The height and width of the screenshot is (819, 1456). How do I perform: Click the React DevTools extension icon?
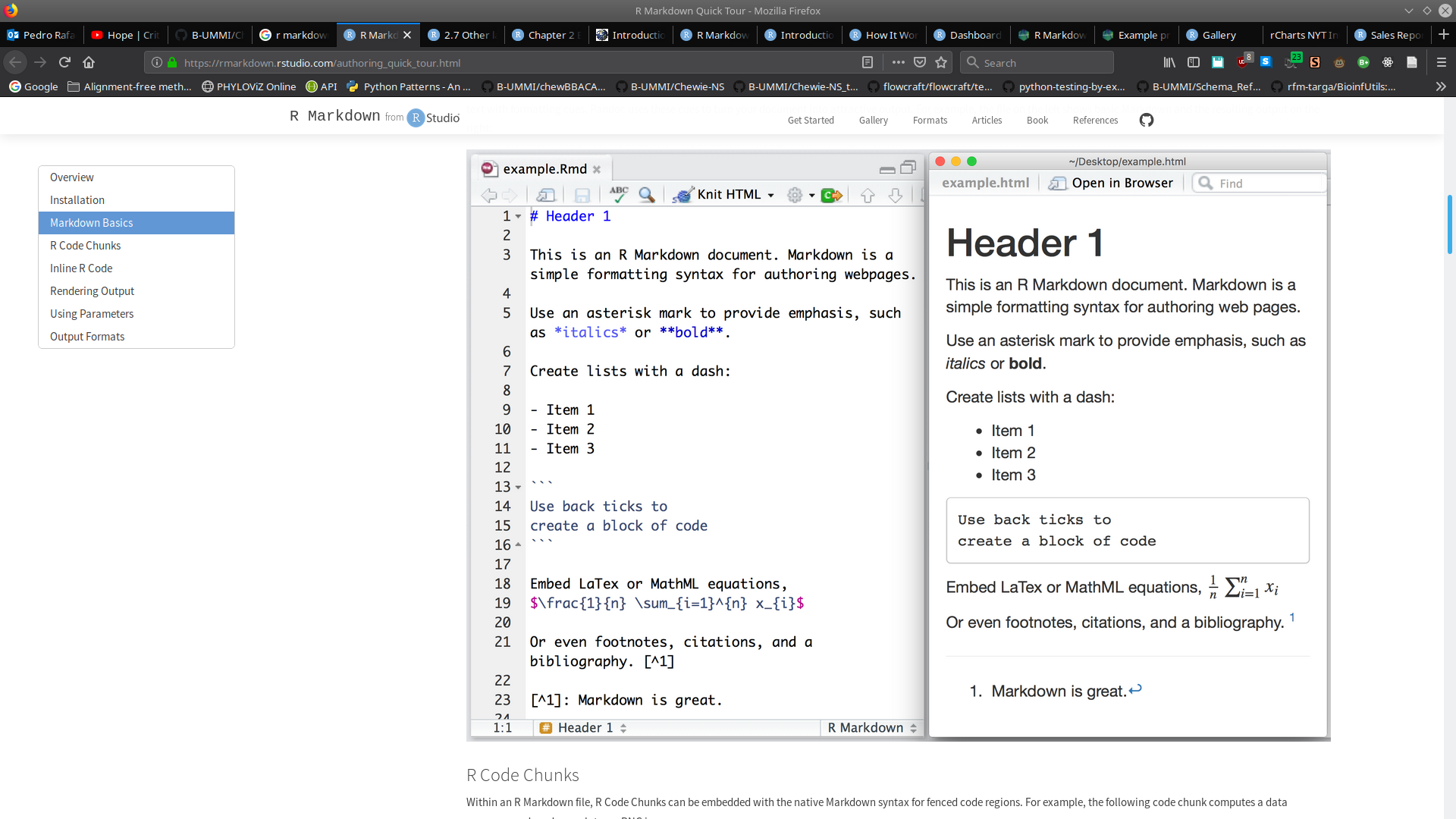(x=1388, y=62)
